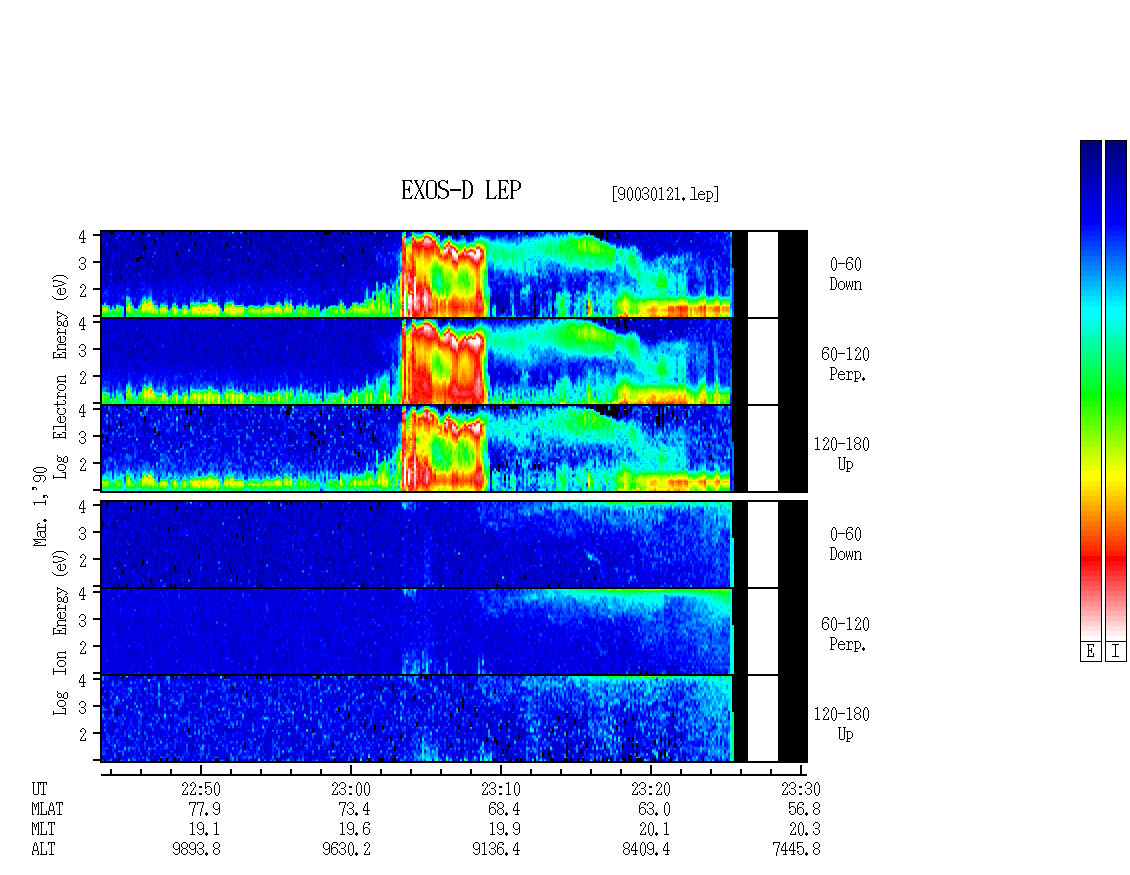The image size is (1130, 875).
Task: Click the UT time value "22:50"
Action: tap(200, 789)
